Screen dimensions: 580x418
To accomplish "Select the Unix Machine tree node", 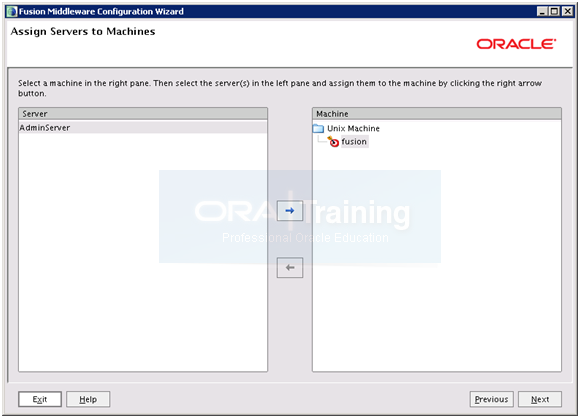I will click(x=353, y=128).
